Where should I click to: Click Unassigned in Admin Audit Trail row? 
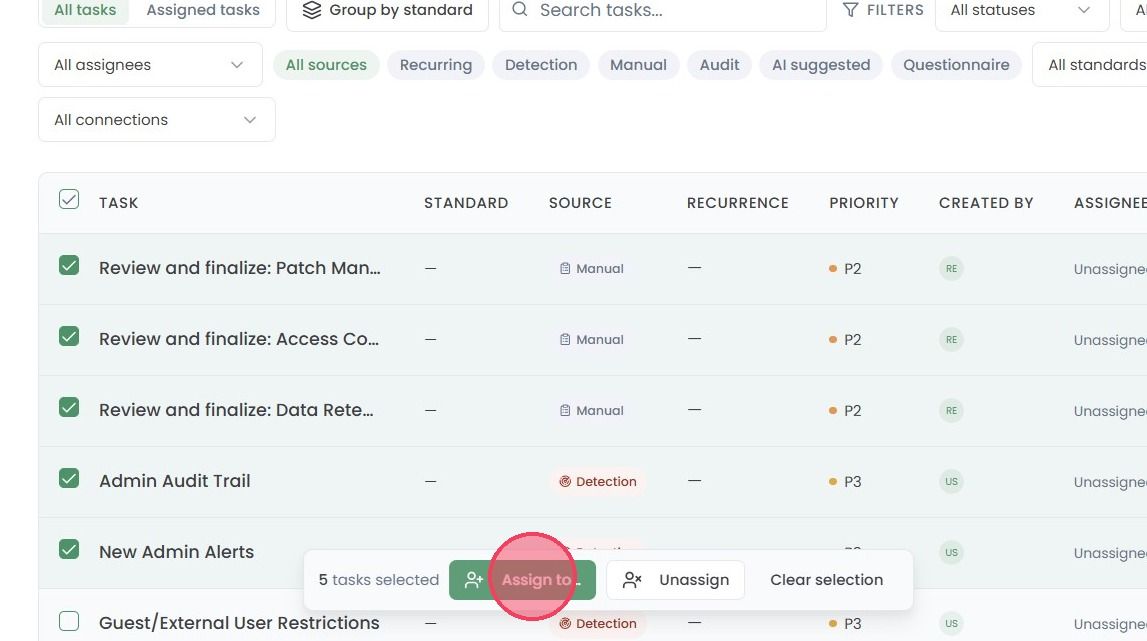pos(1110,482)
